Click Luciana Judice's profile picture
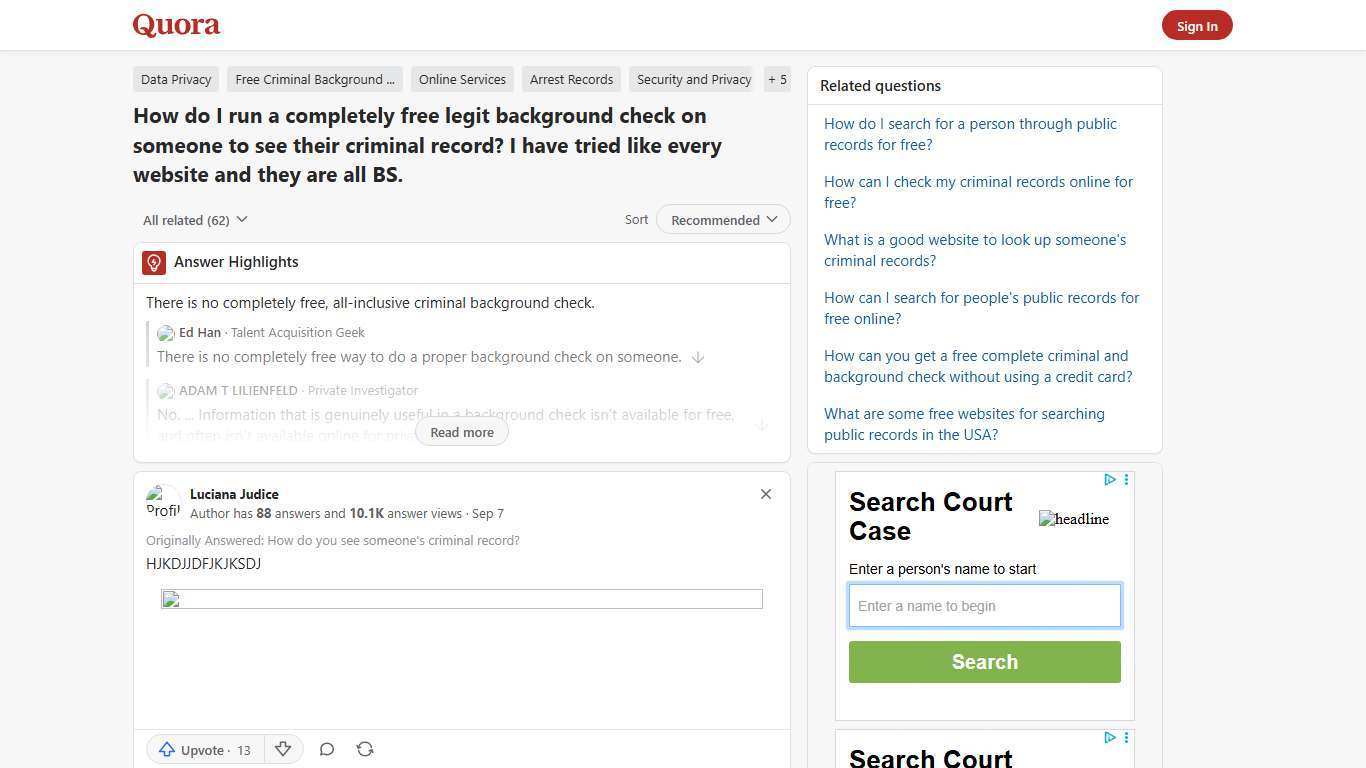This screenshot has height=768, width=1366. [x=163, y=501]
